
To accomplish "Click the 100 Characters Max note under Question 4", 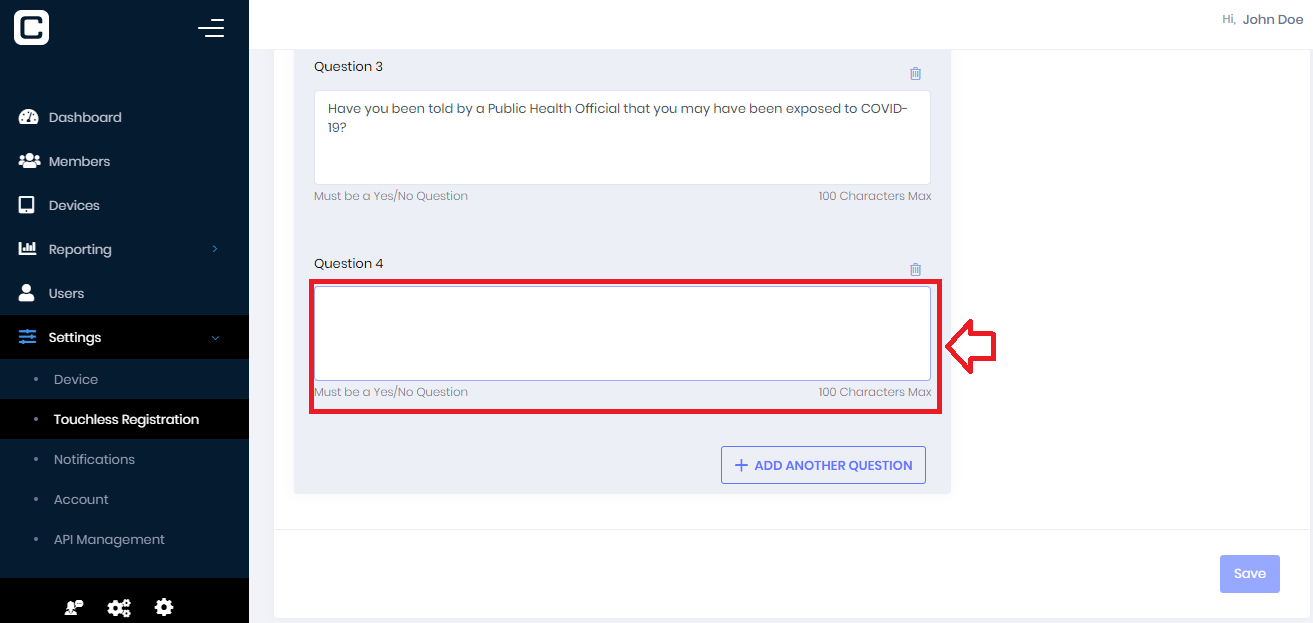I will pyautogui.click(x=875, y=392).
